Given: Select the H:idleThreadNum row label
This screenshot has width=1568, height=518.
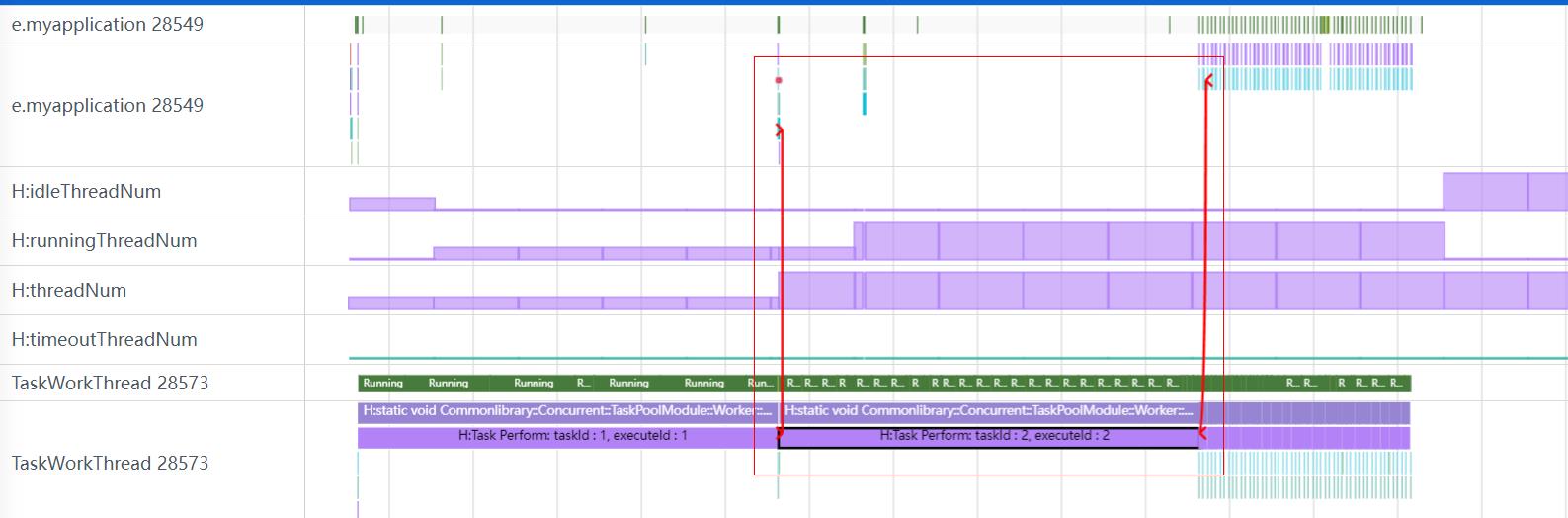Looking at the screenshot, I should [x=86, y=192].
